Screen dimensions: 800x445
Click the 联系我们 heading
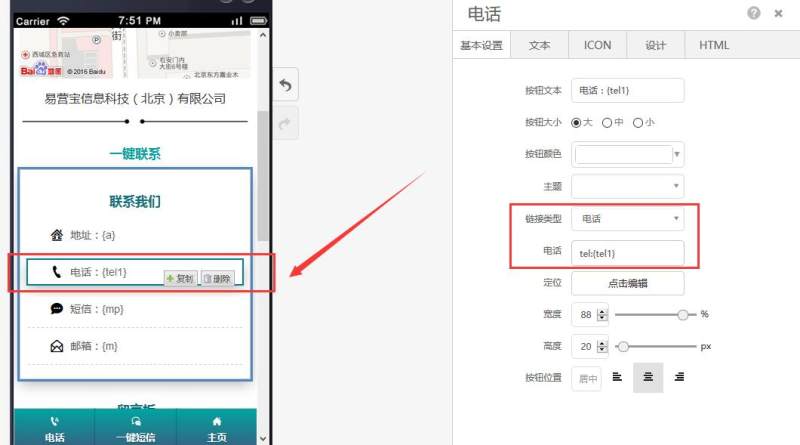pyautogui.click(x=135, y=202)
